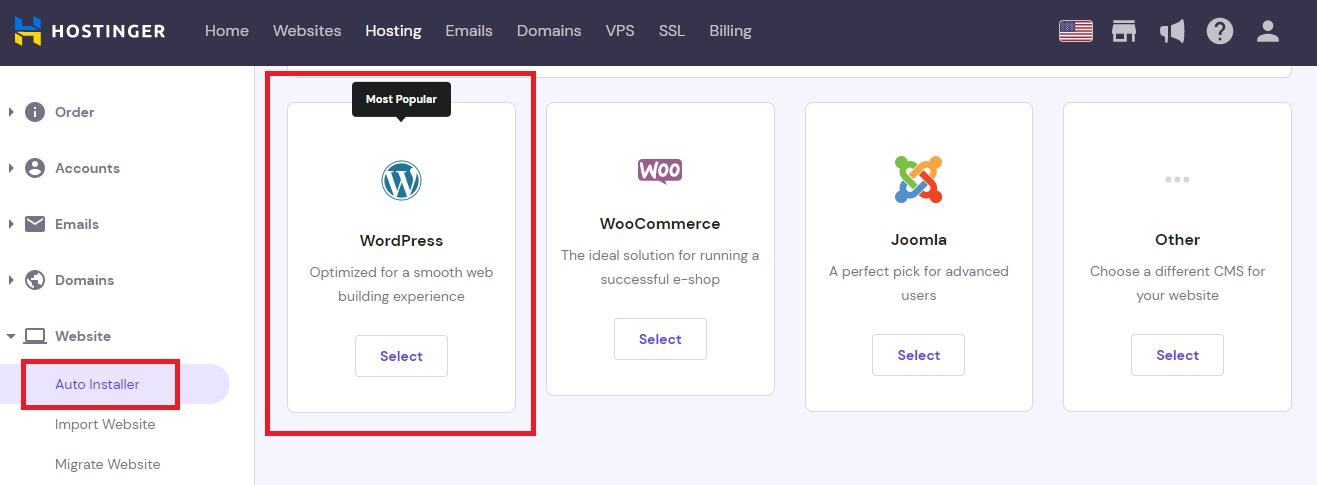Click the Order info icon in sidebar

pyautogui.click(x=35, y=112)
